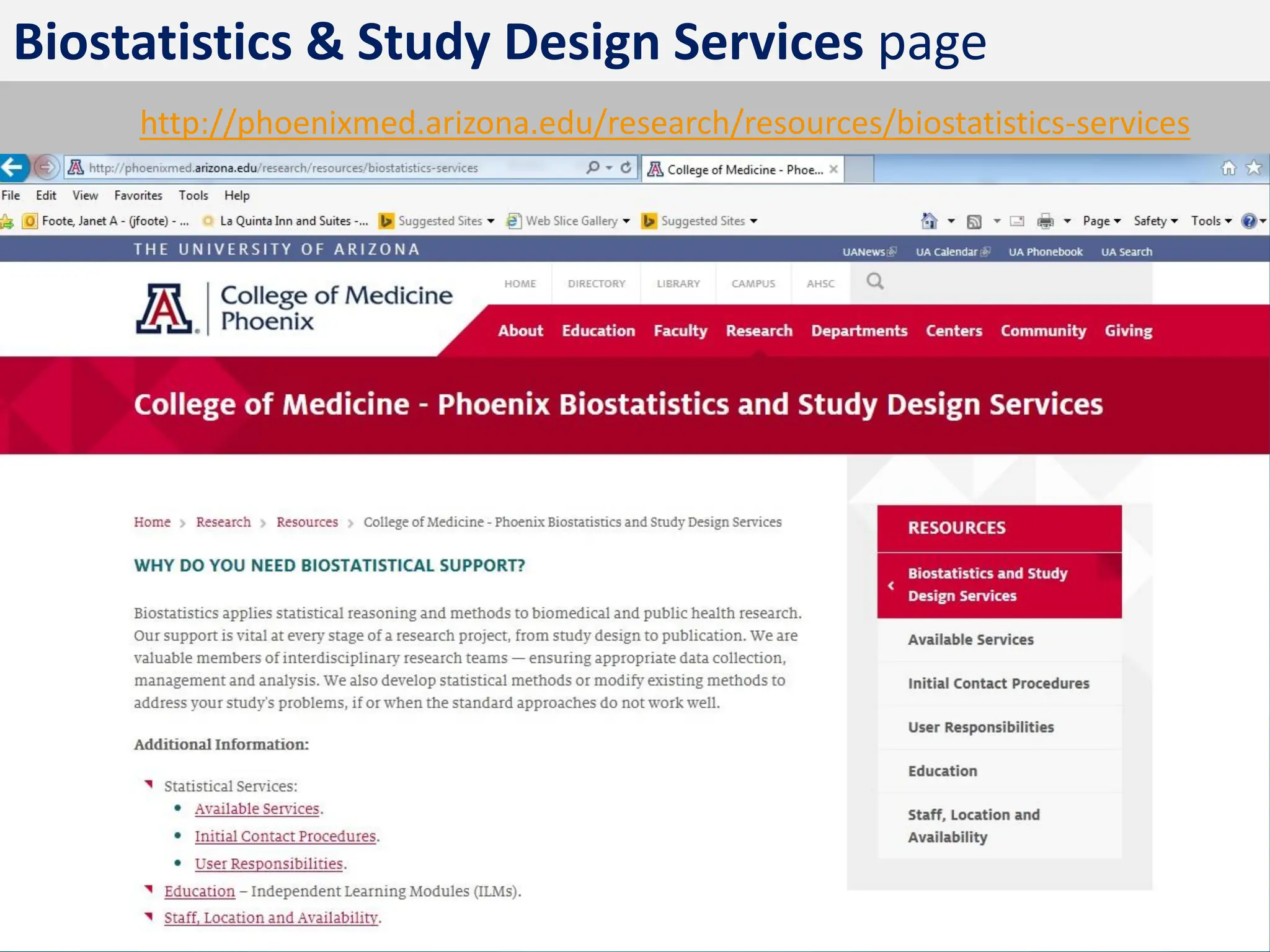
Task: Click the site search magnifier beside AHSC
Action: point(875,282)
